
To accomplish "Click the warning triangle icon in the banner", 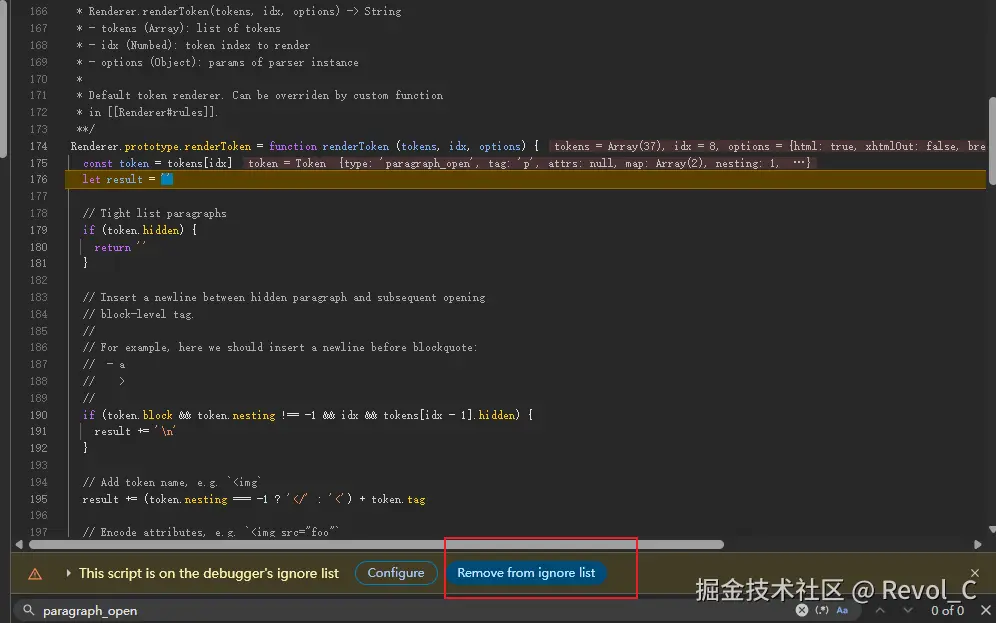I will click(x=32, y=573).
